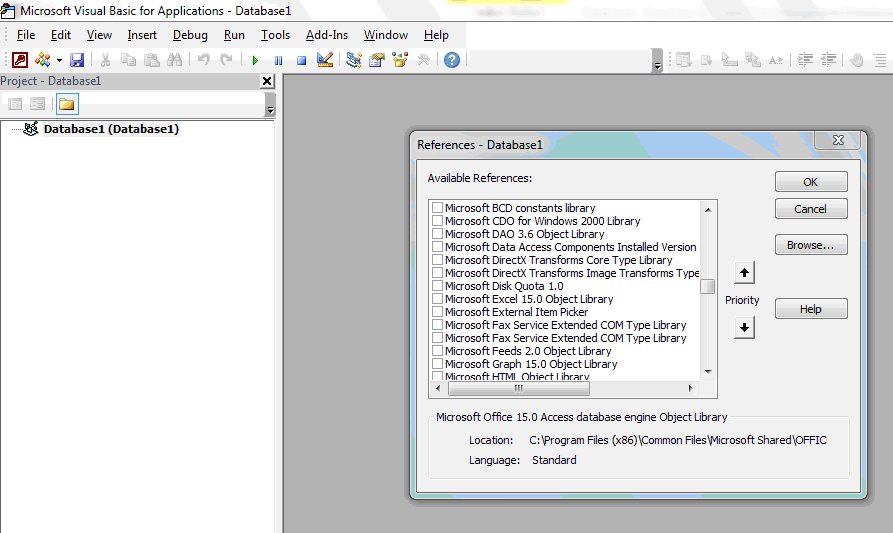Click the horizontal scrollbar thumb in references list
The image size is (893, 533).
click(519, 388)
